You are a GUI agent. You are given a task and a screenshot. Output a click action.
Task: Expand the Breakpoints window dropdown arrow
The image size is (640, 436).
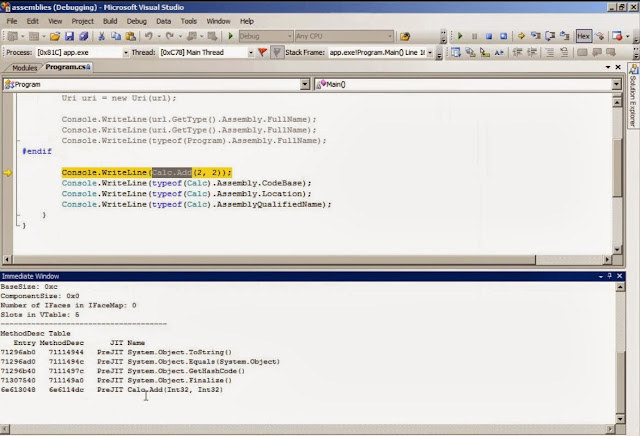(628, 36)
